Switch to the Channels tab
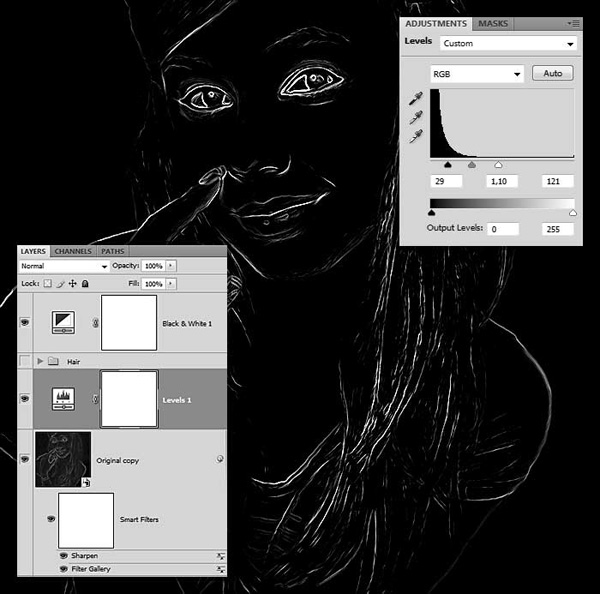This screenshot has height=594, width=600. tap(73, 251)
